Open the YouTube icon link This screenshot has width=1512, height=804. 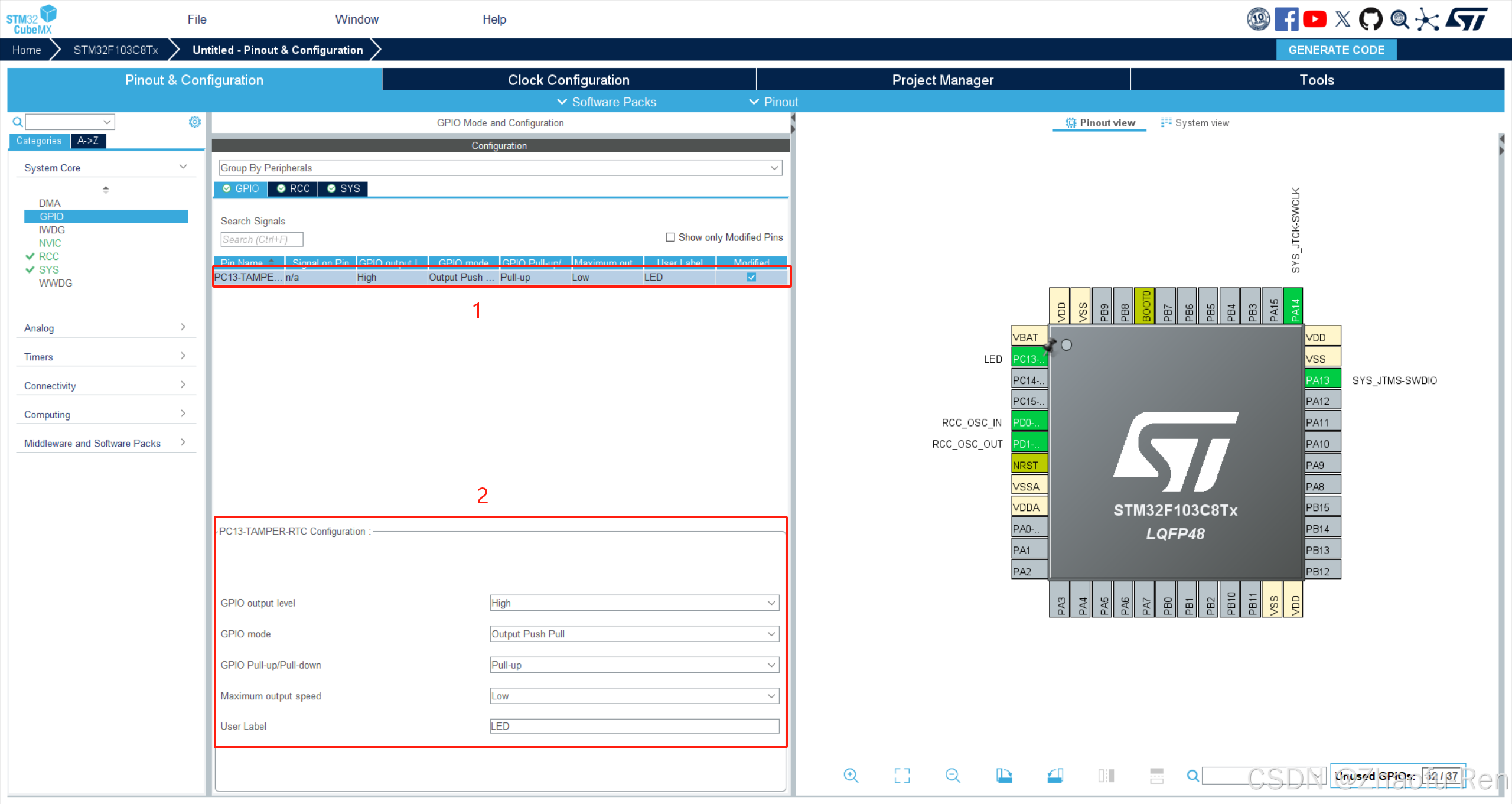coord(1315,19)
